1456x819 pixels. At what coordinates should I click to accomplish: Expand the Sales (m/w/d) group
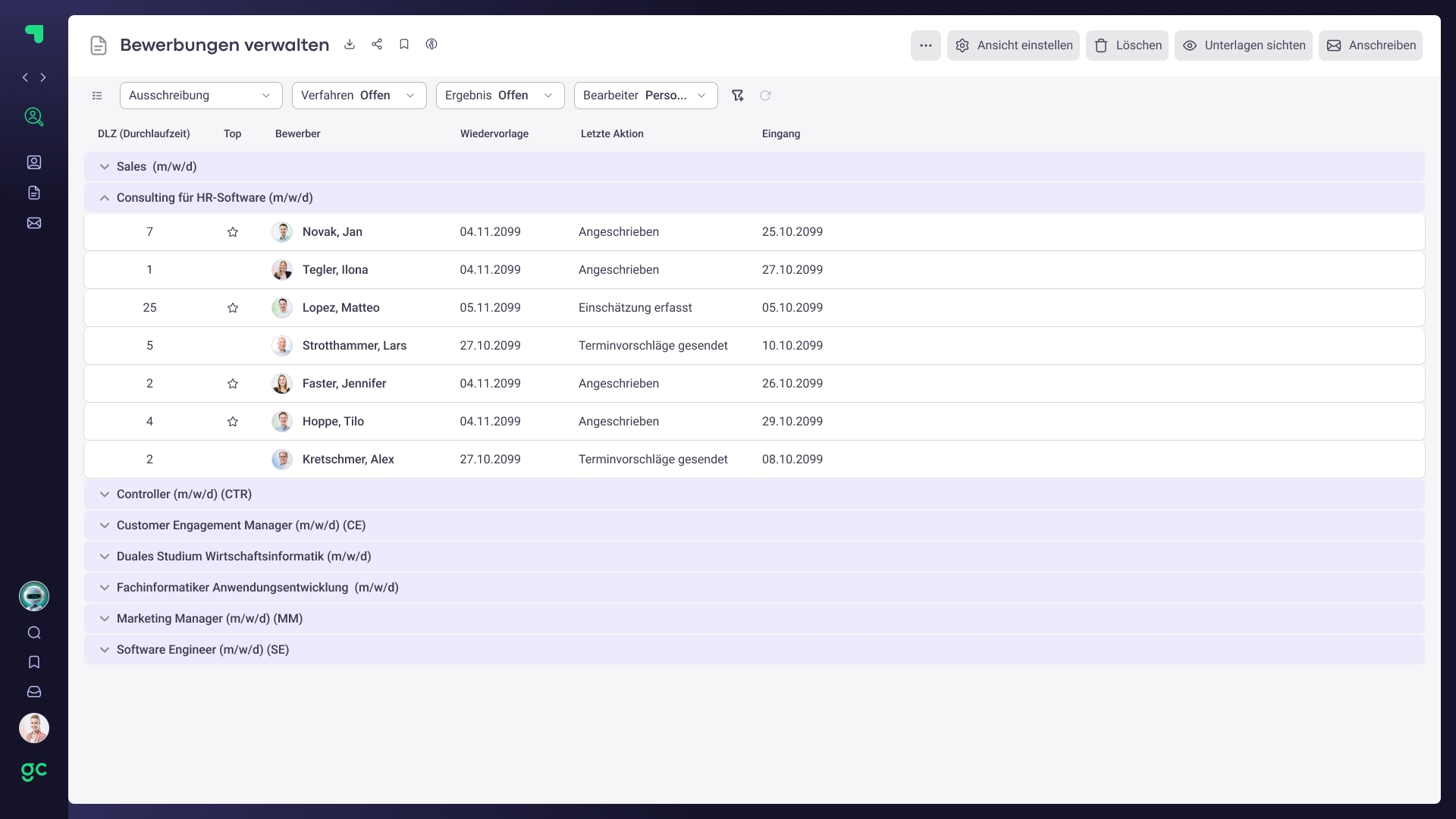point(105,167)
